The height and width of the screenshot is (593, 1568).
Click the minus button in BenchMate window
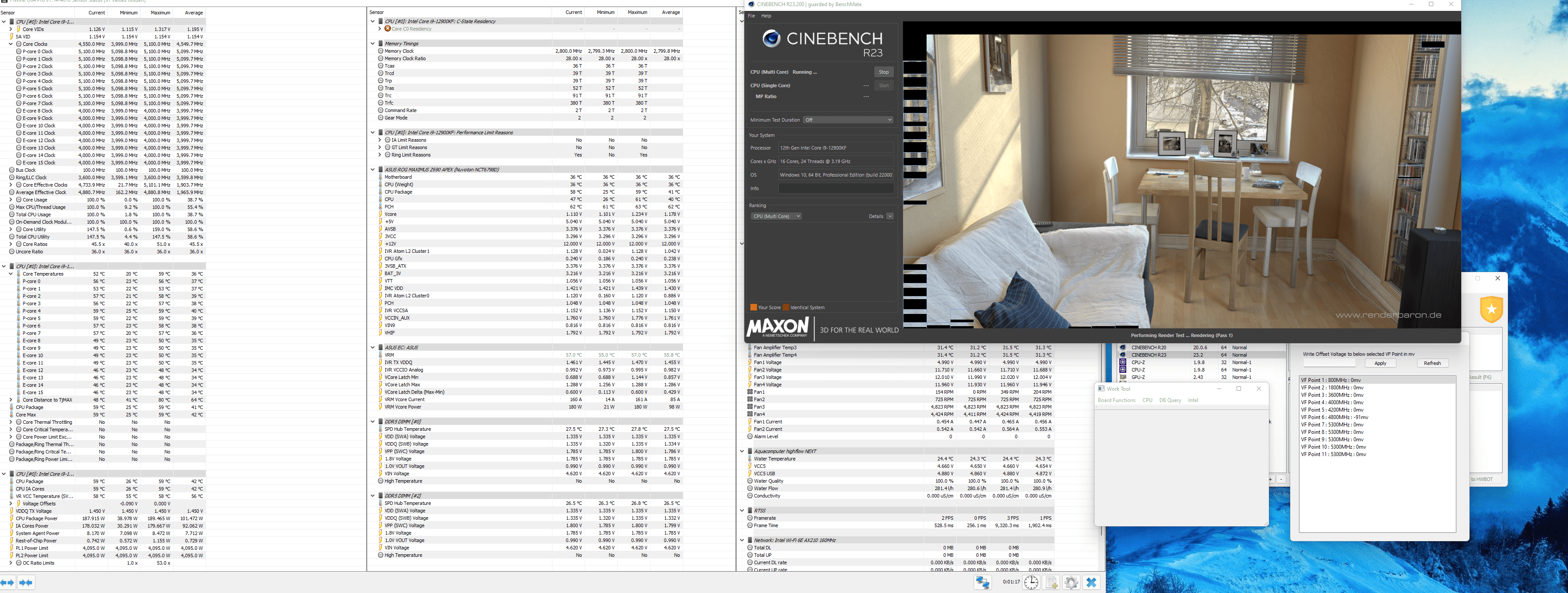coord(1281,479)
